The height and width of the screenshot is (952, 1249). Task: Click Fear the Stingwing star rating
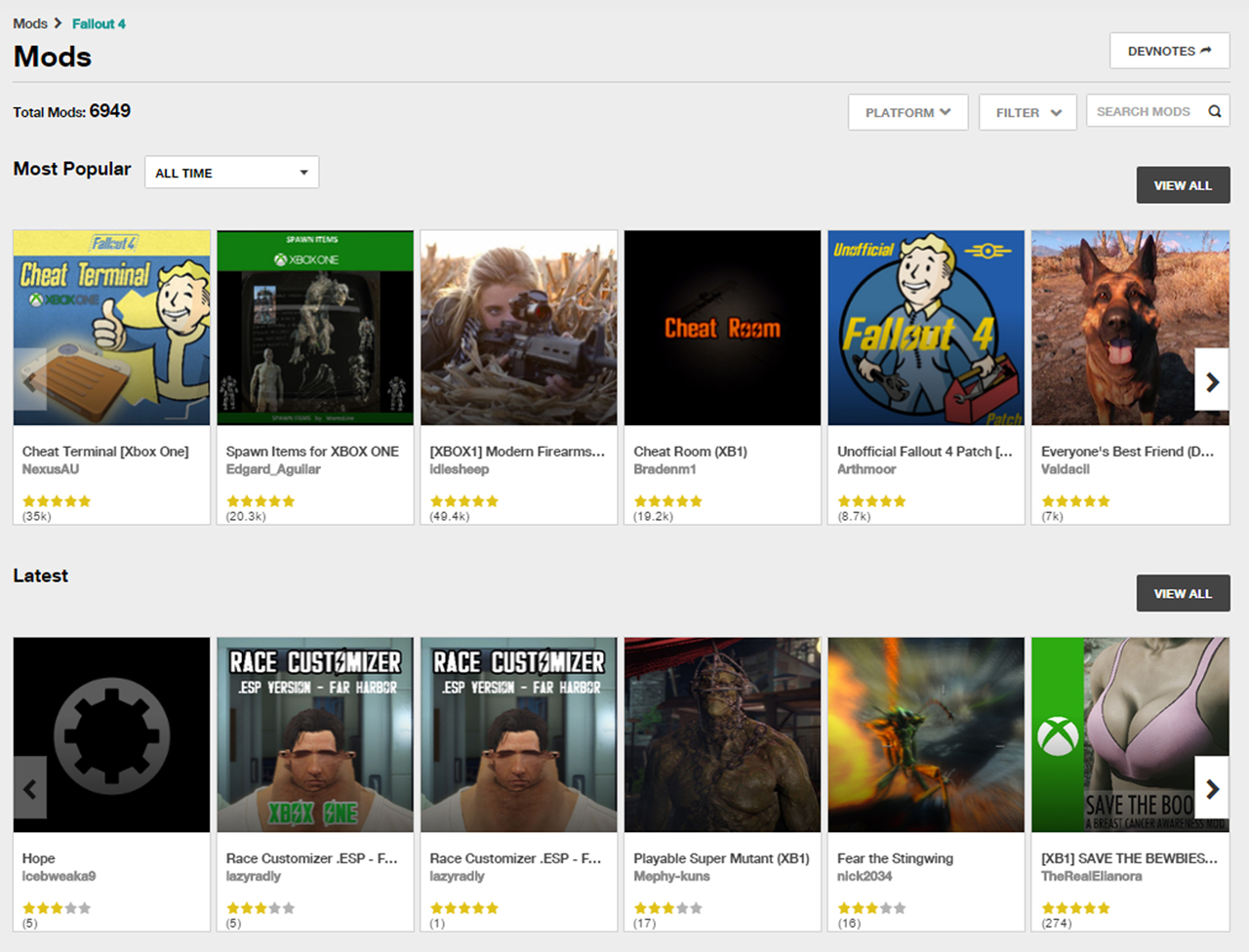pos(871,908)
